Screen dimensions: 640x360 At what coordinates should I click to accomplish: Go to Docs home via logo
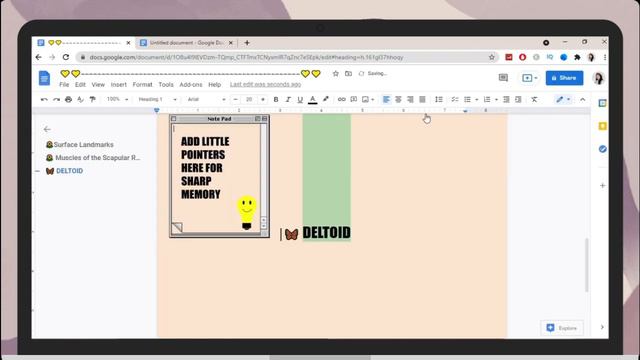44,78
